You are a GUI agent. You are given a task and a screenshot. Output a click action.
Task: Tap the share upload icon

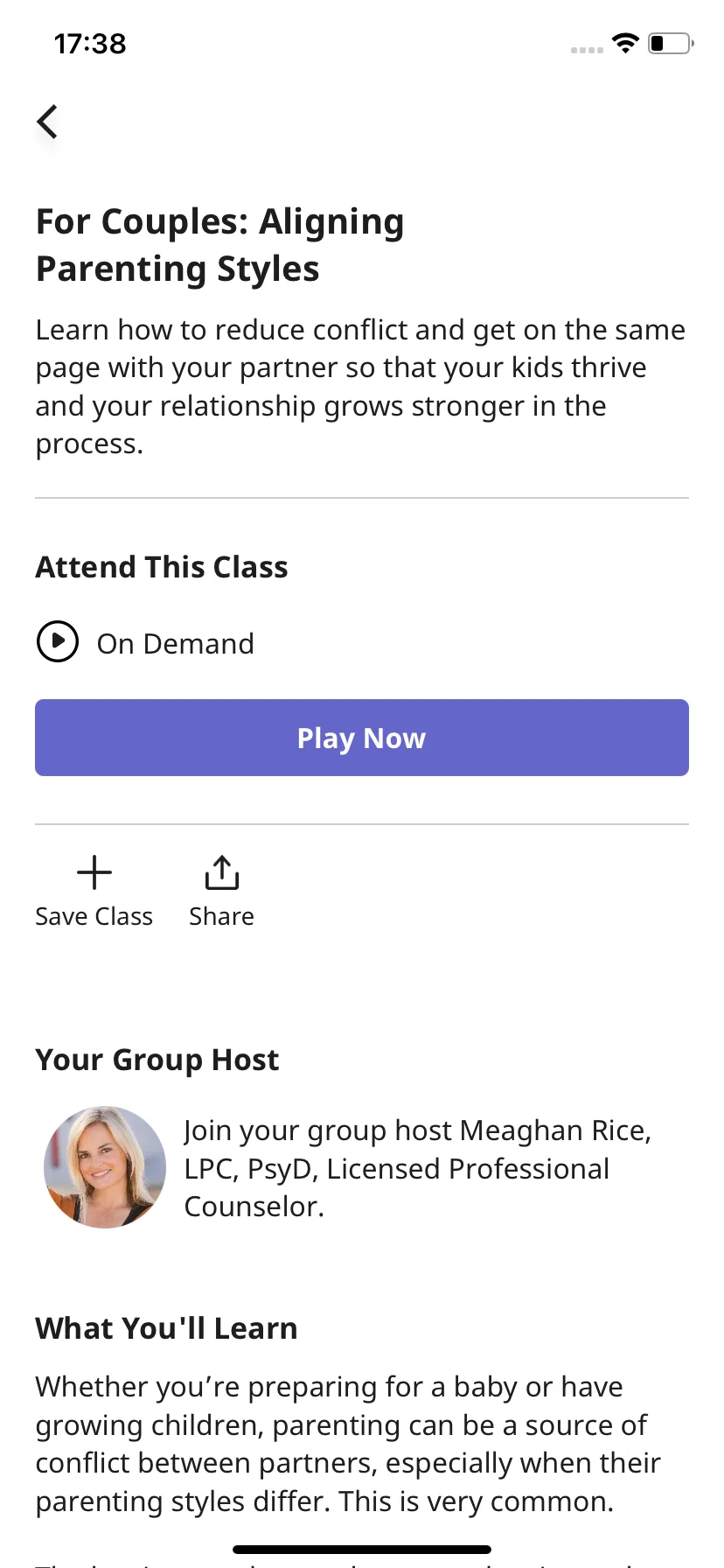(222, 872)
